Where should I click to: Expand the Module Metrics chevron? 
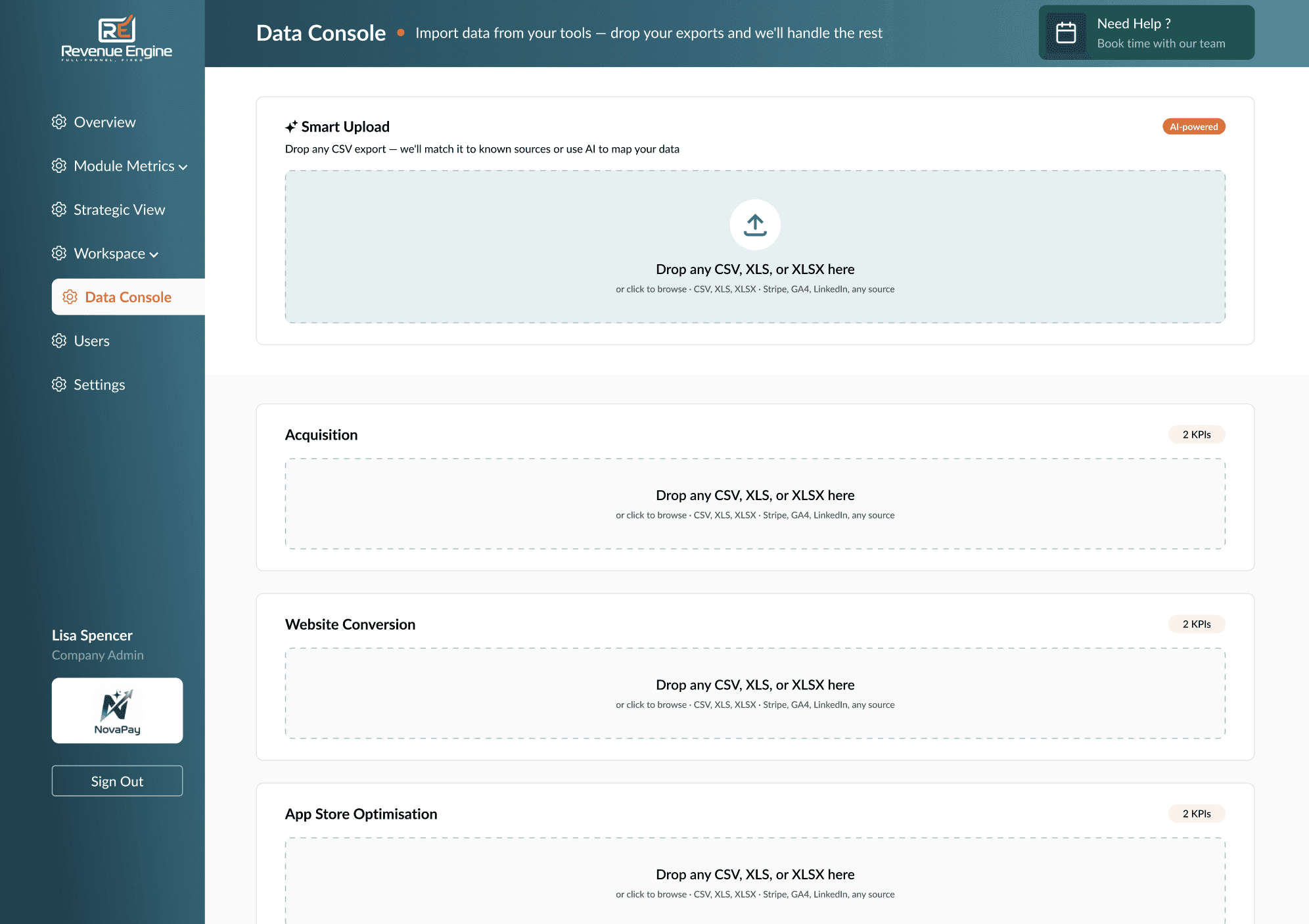click(183, 167)
